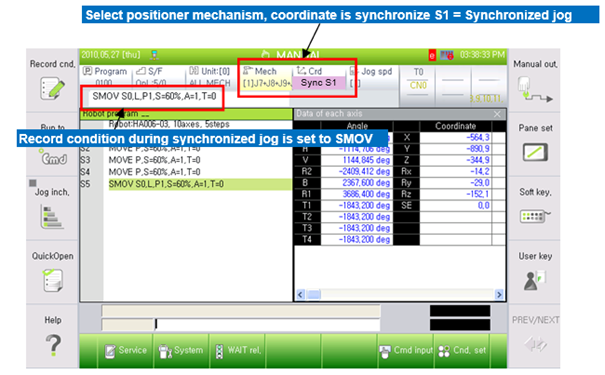This screenshot has width=605, height=375.
Task: Open the QuickOpen clipboard icon
Action: (52, 280)
